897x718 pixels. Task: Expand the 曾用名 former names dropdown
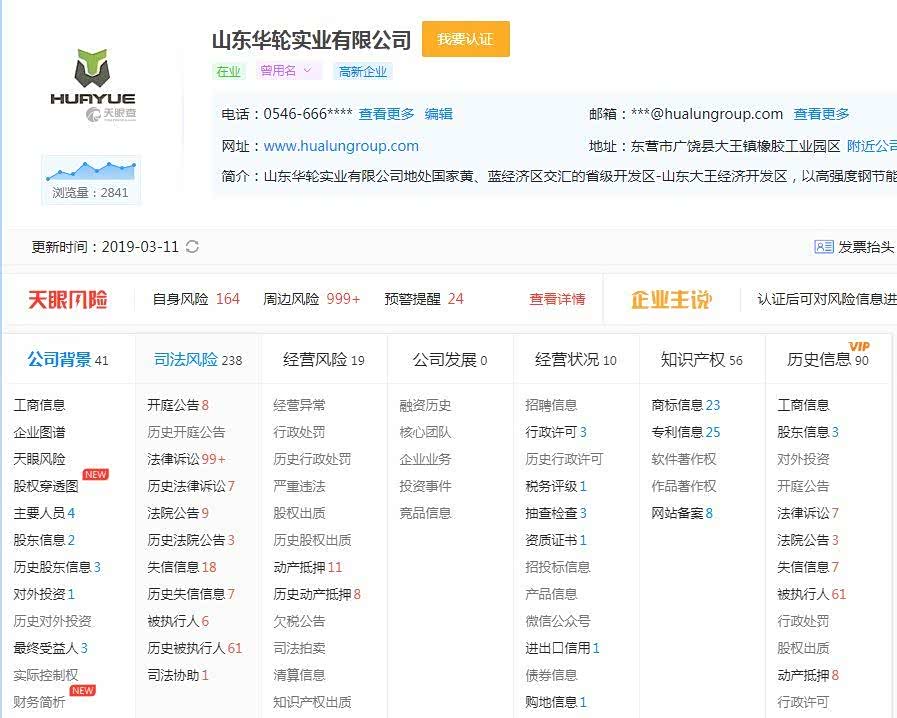[x=288, y=71]
